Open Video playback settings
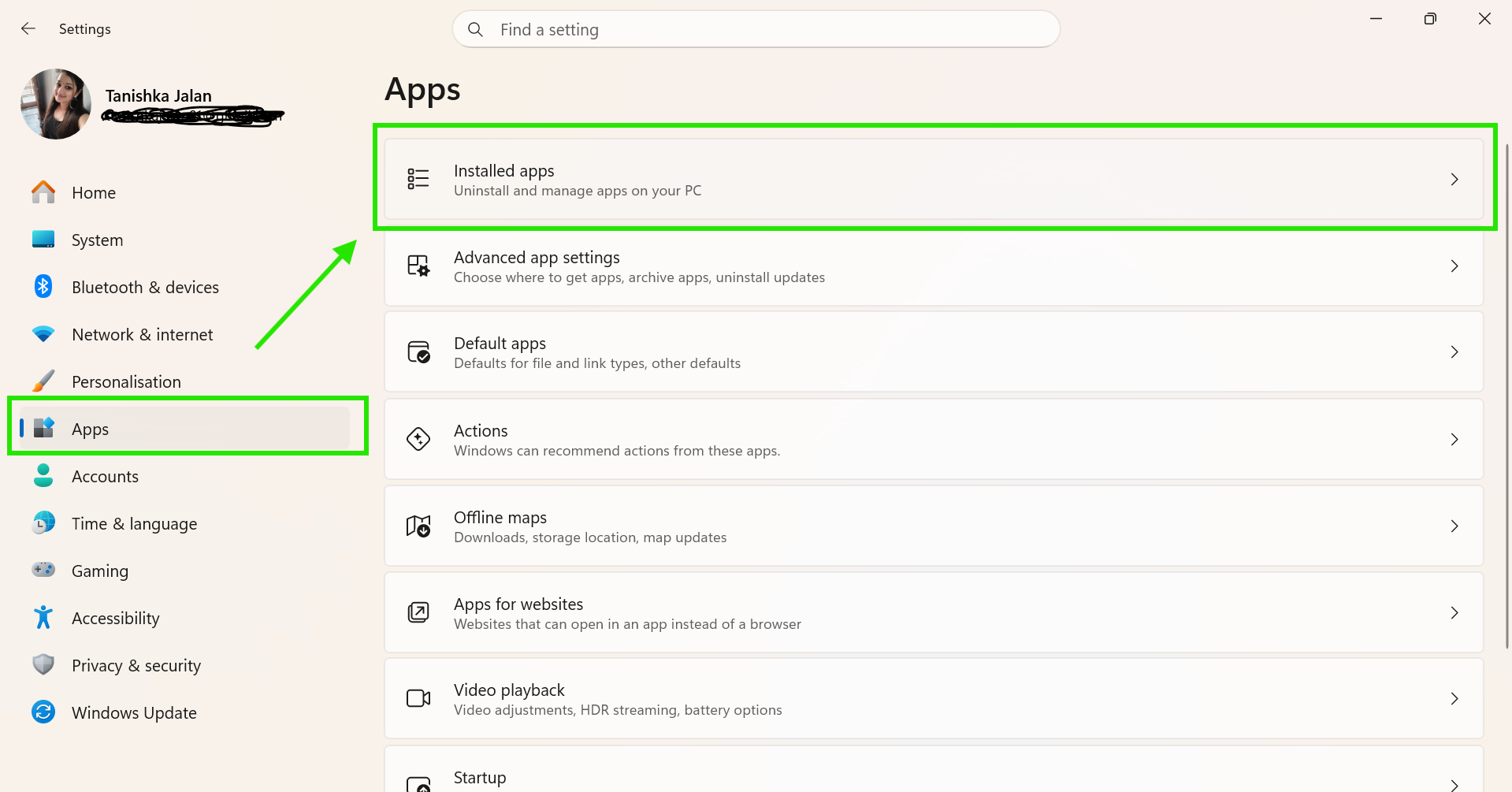Screen dimensions: 1512x792 click(934, 698)
